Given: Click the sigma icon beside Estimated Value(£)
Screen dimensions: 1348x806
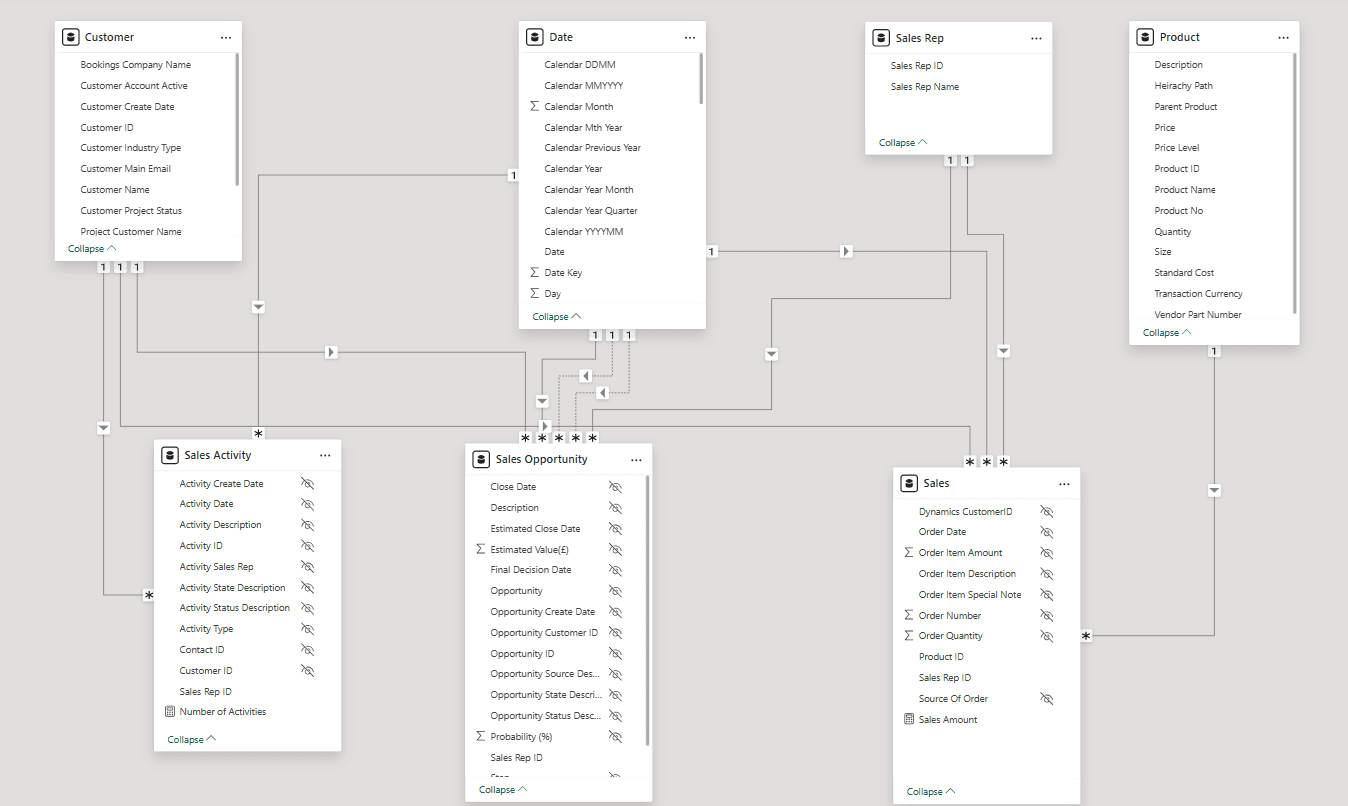Looking at the screenshot, I should tap(481, 549).
